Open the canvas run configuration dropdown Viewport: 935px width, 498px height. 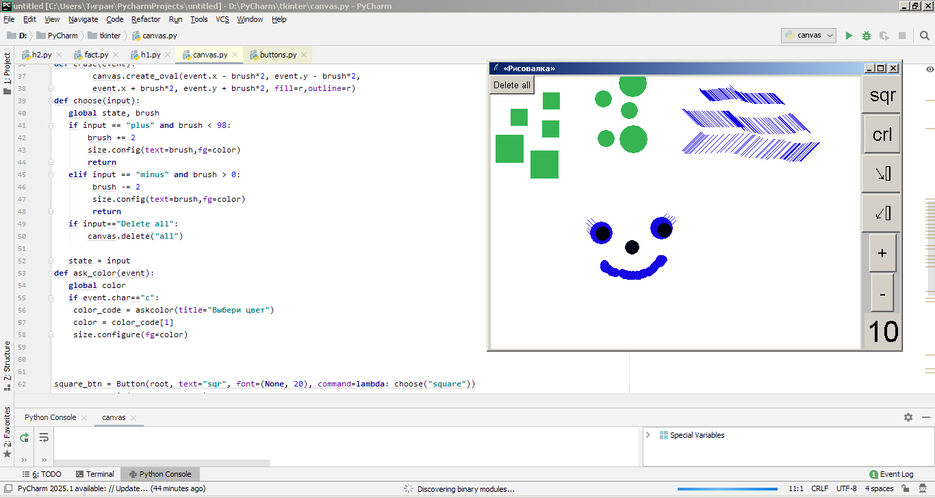[809, 36]
